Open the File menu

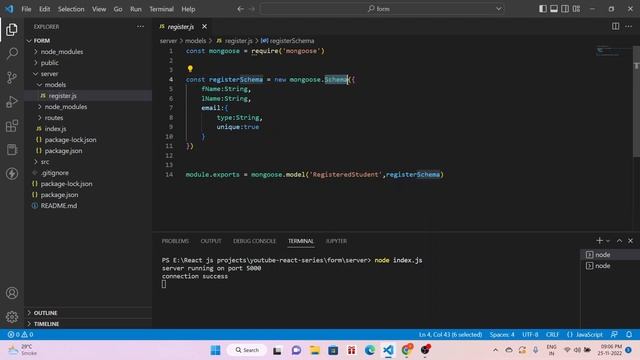coord(26,9)
